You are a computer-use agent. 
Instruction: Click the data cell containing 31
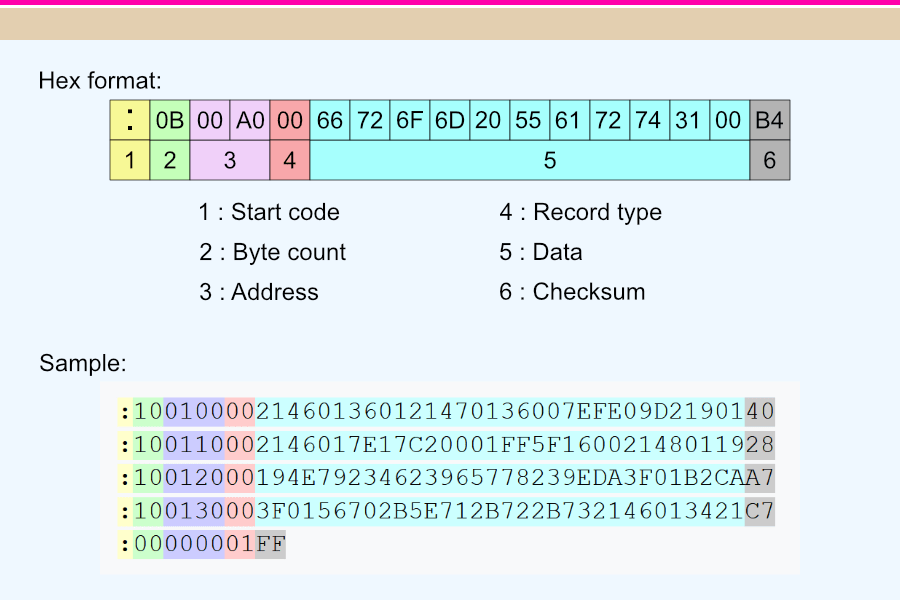pos(688,119)
